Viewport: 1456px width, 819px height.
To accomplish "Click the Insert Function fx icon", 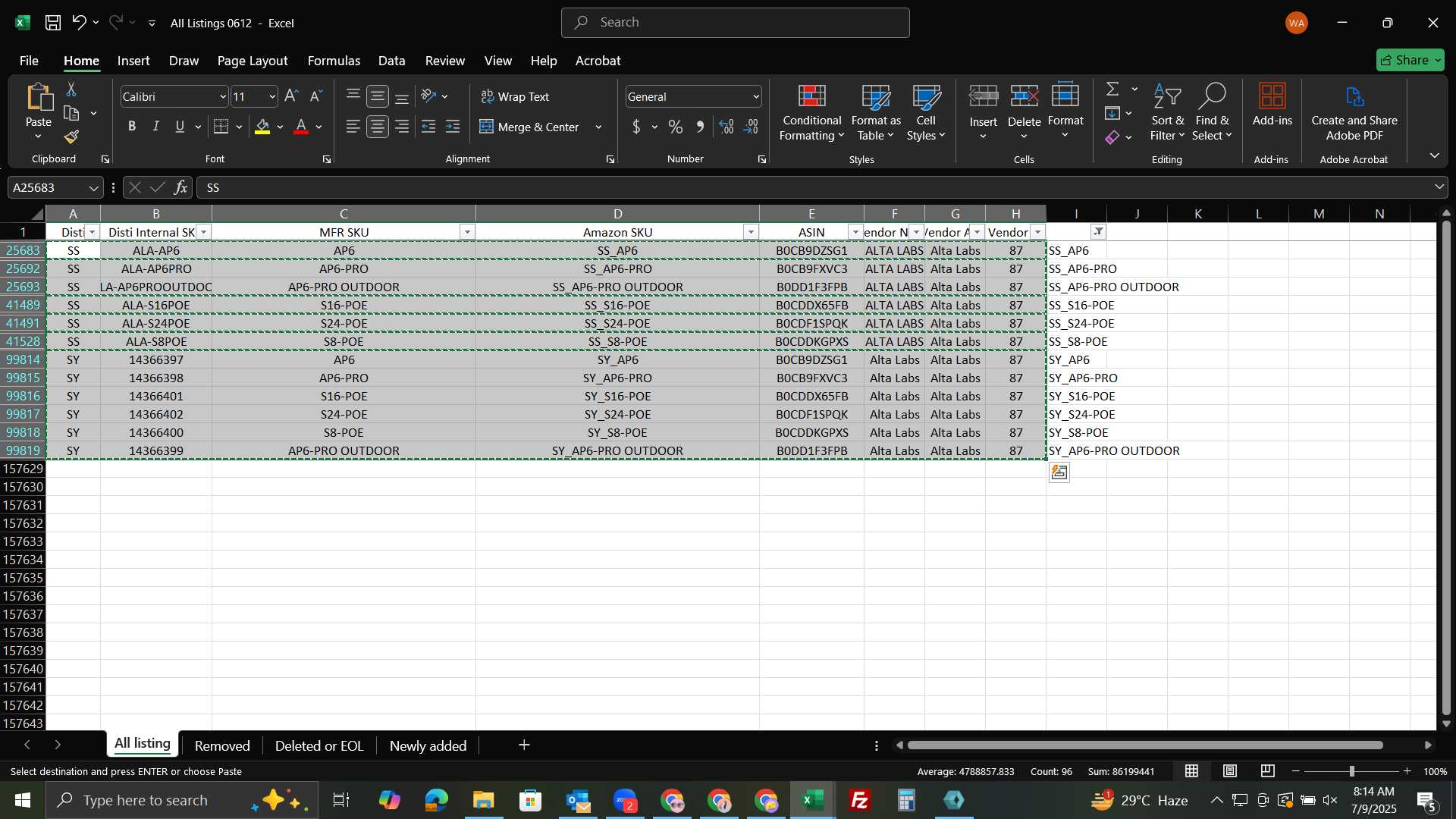I will 180,187.
